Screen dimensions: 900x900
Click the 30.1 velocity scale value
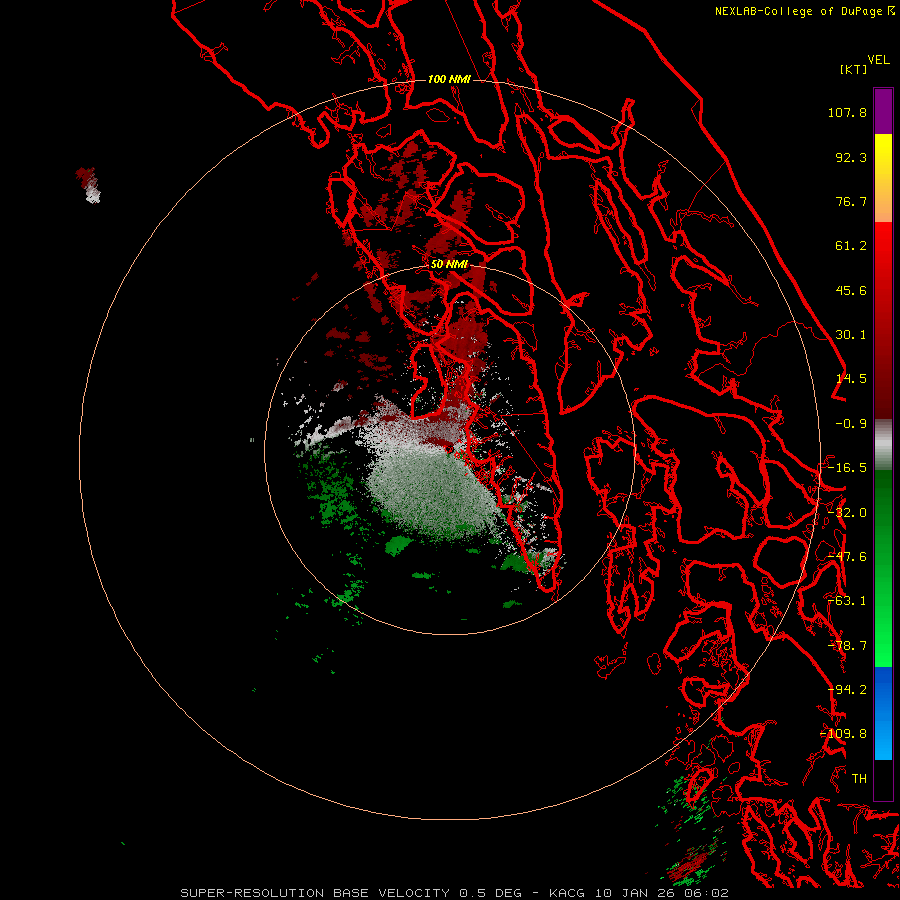(x=851, y=335)
